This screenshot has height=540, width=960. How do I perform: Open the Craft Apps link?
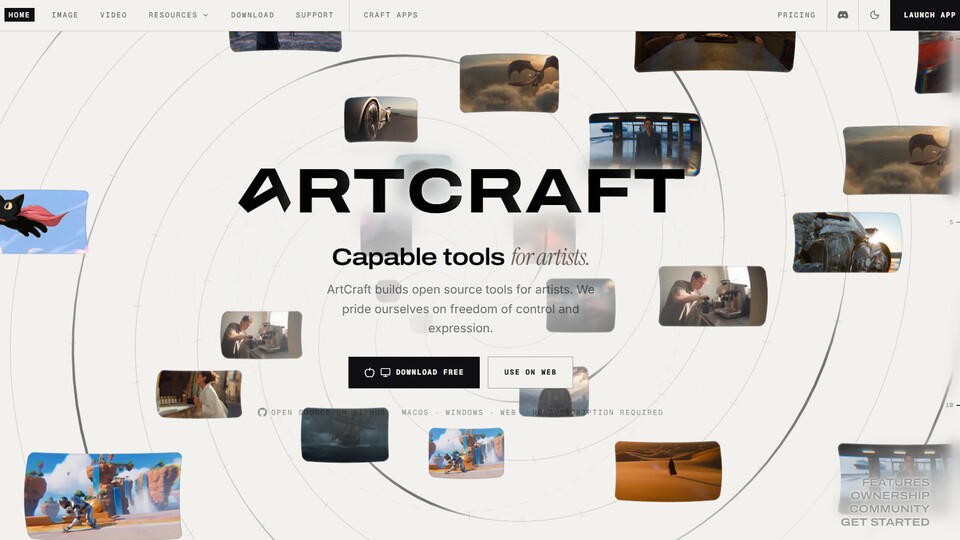[x=391, y=15]
